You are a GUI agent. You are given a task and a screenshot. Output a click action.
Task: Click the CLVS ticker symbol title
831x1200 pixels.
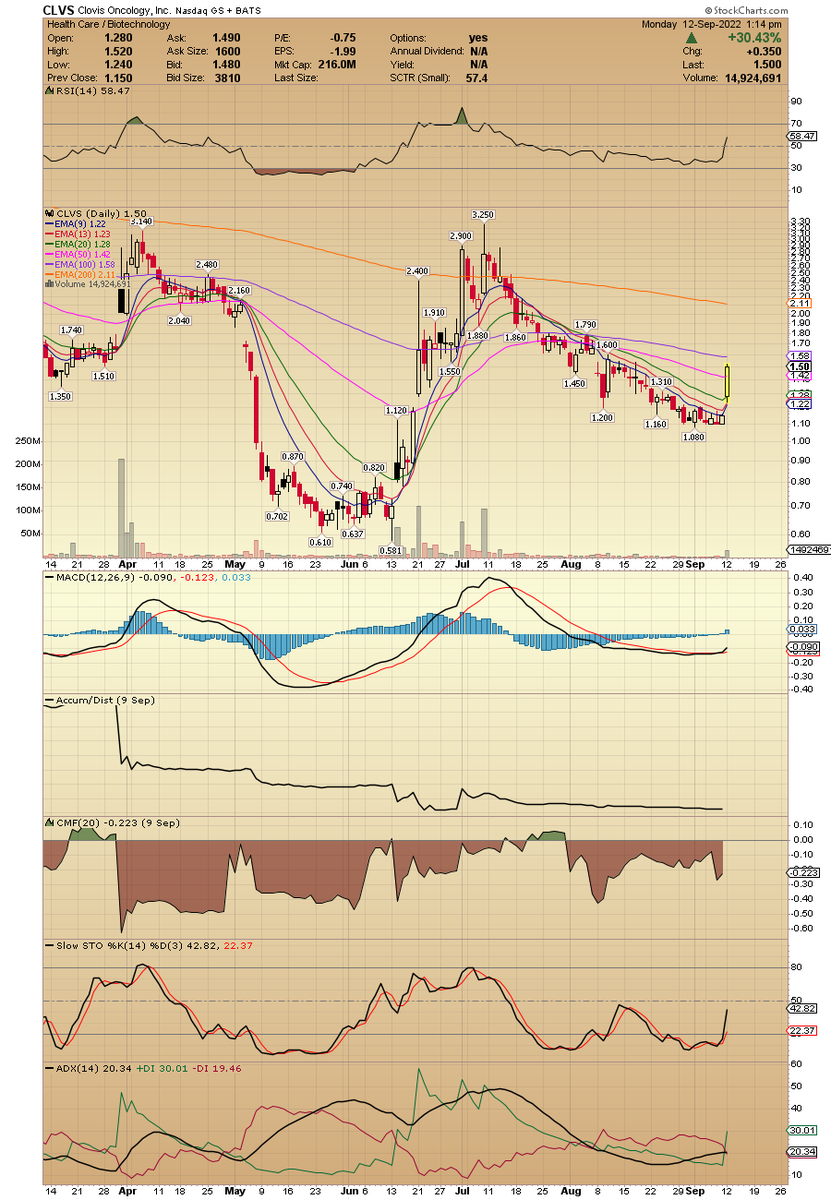pos(59,10)
